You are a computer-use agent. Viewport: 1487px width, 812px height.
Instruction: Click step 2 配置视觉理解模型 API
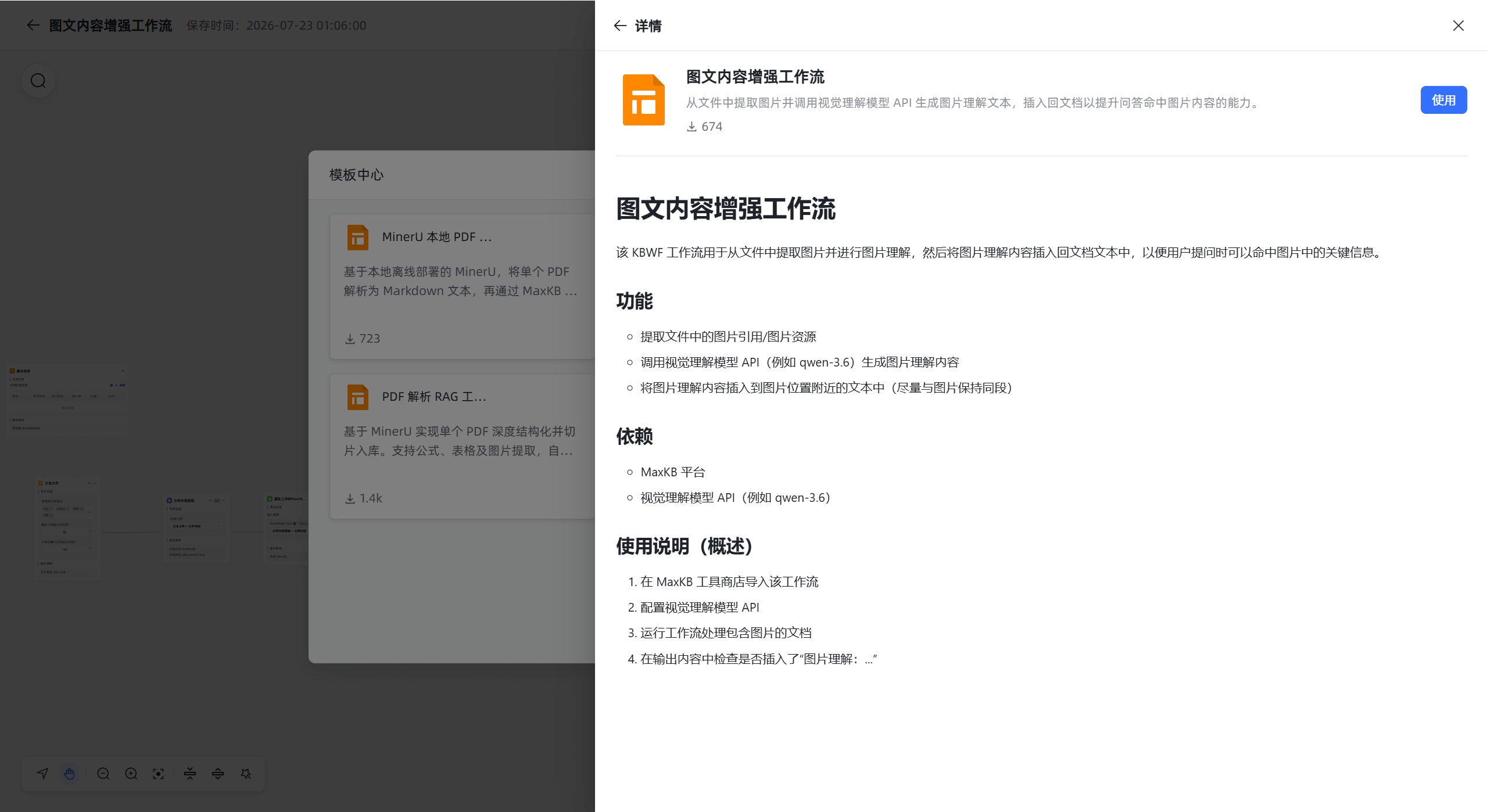(700, 608)
